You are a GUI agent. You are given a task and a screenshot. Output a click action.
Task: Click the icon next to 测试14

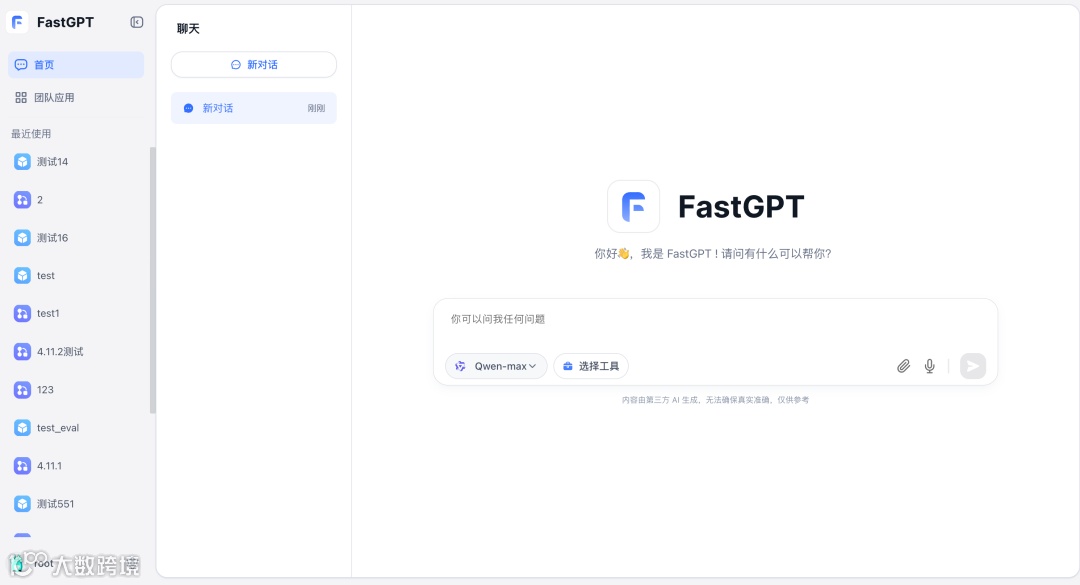click(x=22, y=162)
